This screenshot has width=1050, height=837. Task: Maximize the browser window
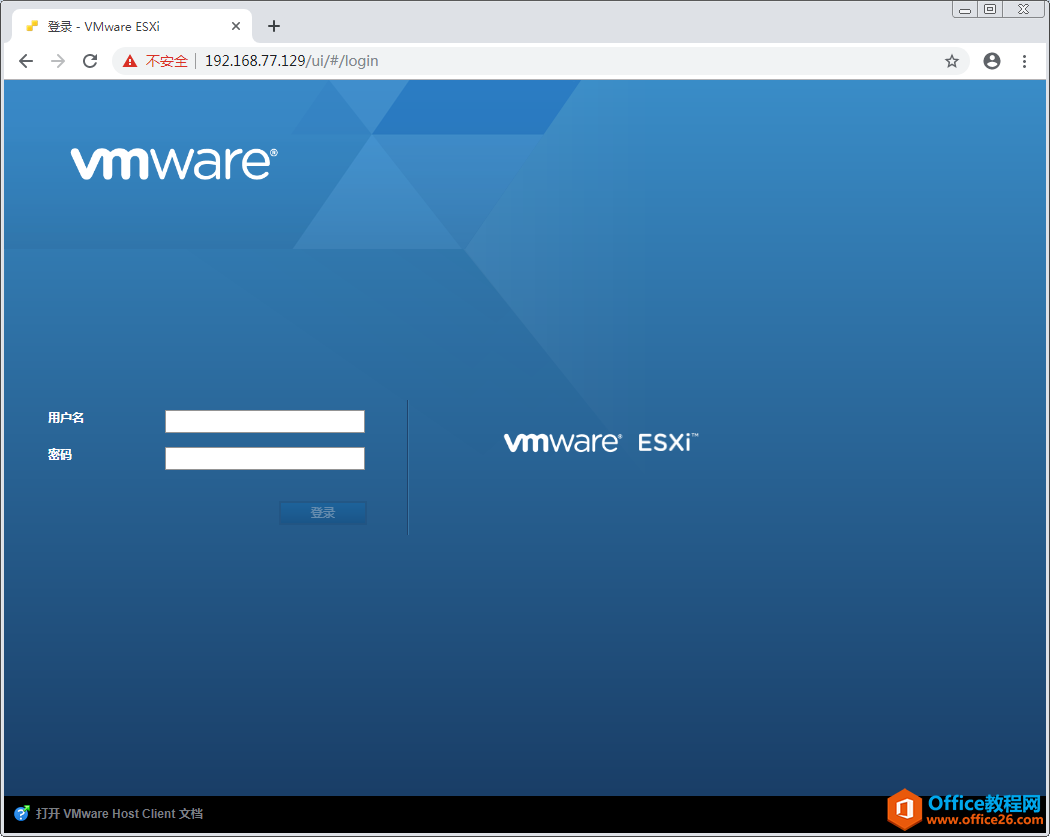coord(990,9)
